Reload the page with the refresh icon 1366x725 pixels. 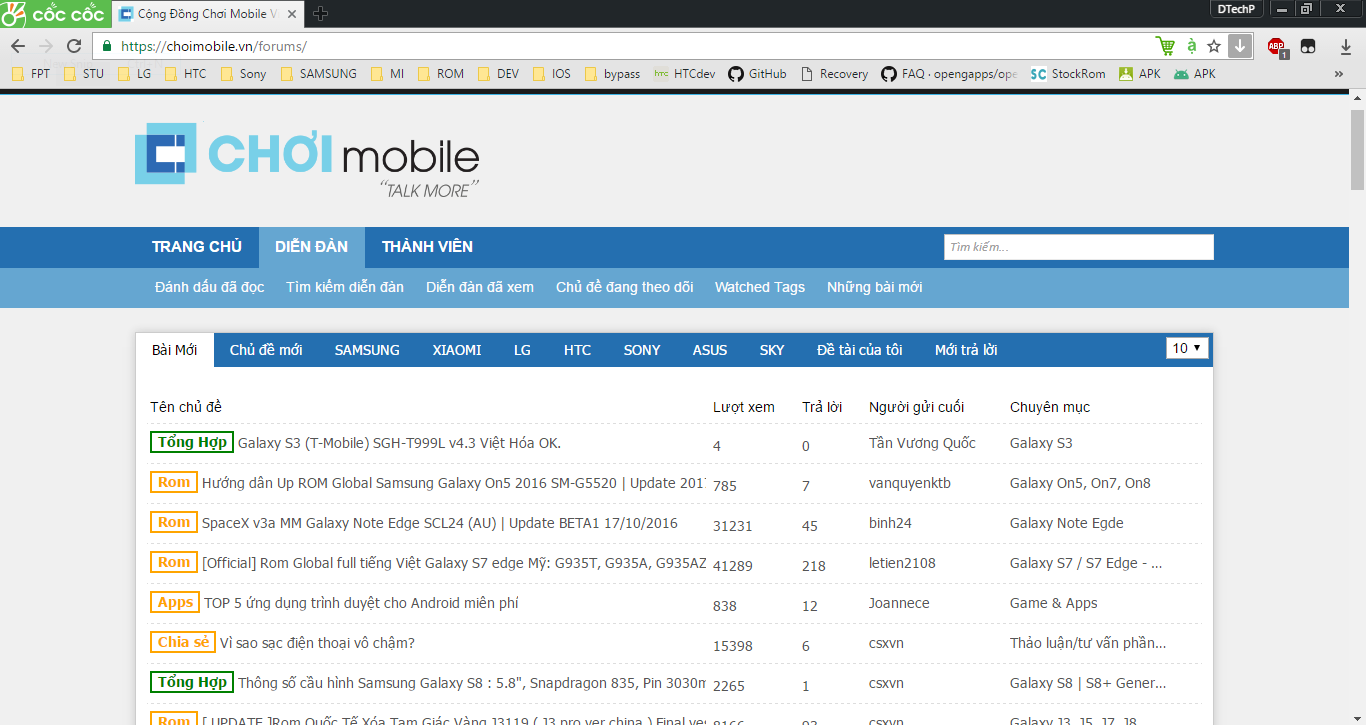click(74, 46)
